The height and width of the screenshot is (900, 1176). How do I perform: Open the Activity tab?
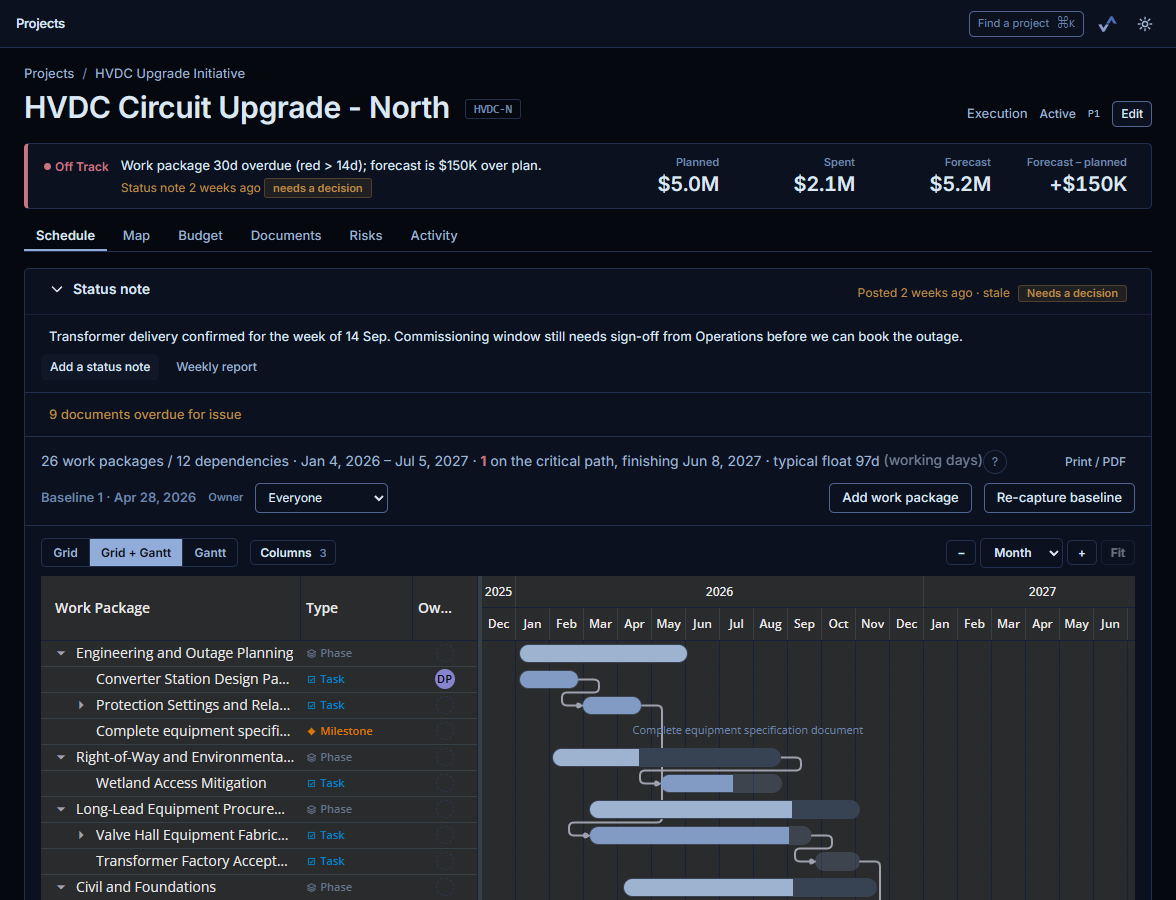(434, 236)
